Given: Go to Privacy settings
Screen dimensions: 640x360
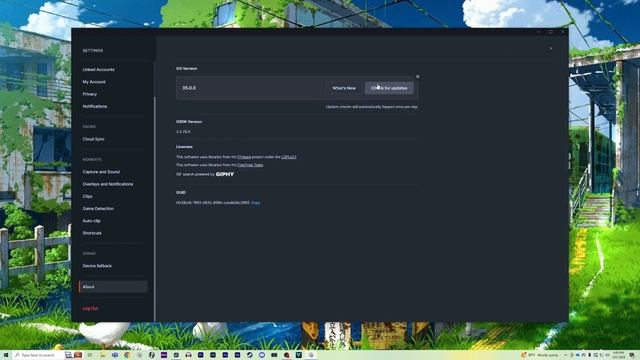Looking at the screenshot, I should 89,94.
